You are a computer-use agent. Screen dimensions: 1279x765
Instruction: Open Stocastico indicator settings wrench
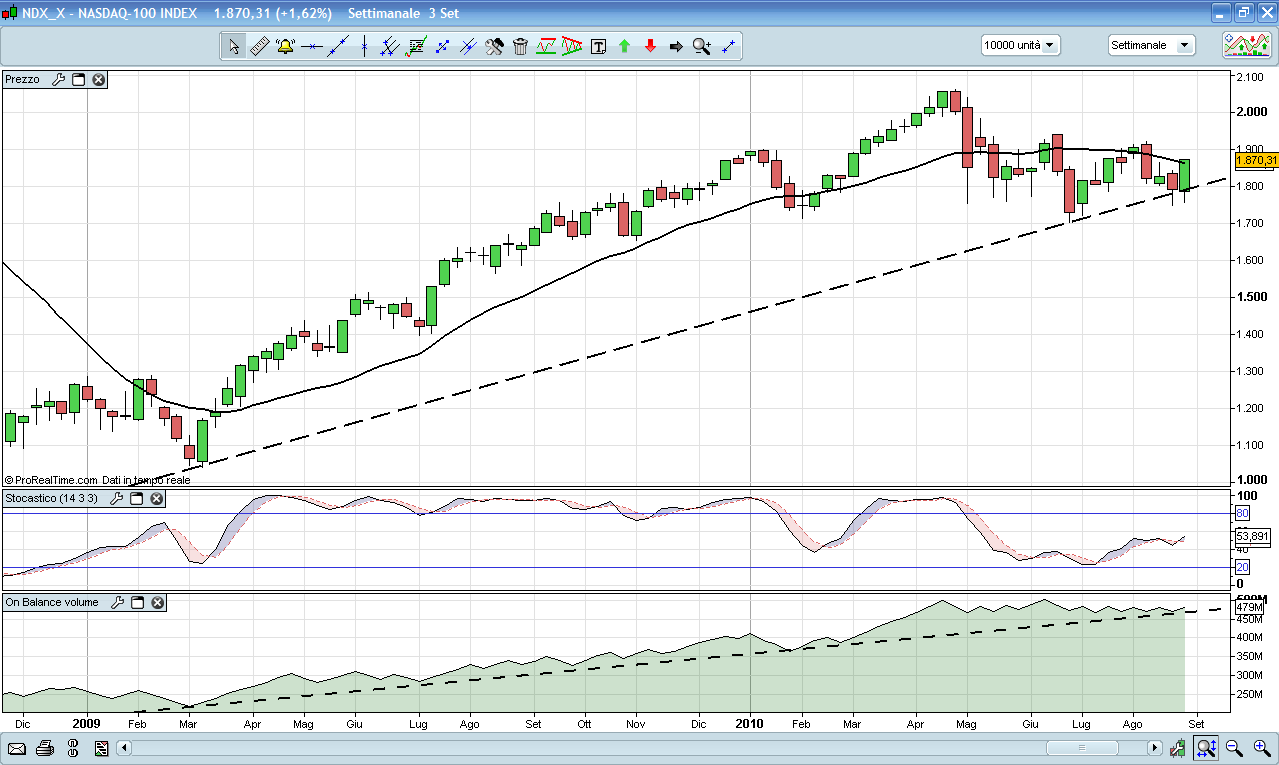click(116, 498)
